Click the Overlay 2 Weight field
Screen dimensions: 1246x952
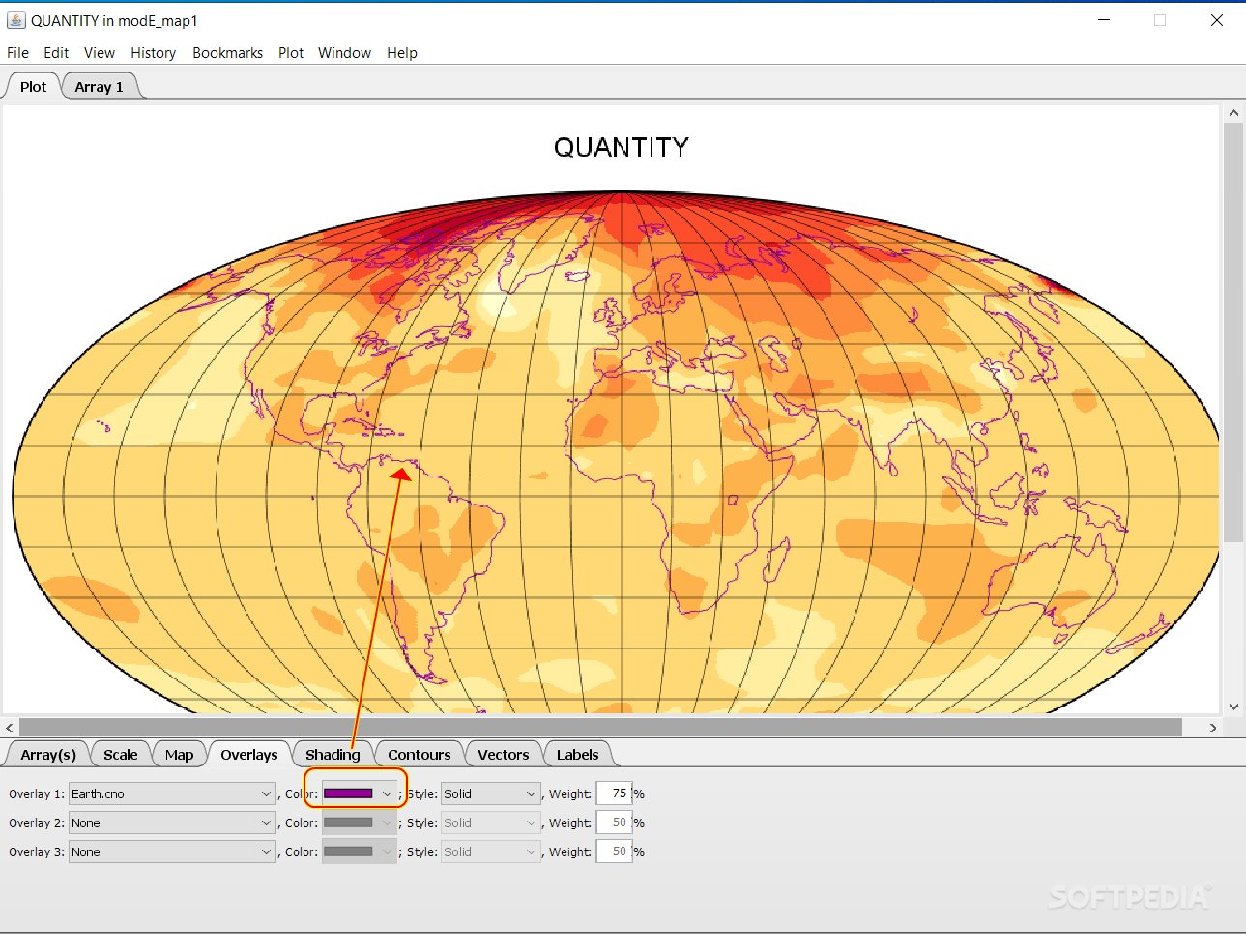pos(614,822)
